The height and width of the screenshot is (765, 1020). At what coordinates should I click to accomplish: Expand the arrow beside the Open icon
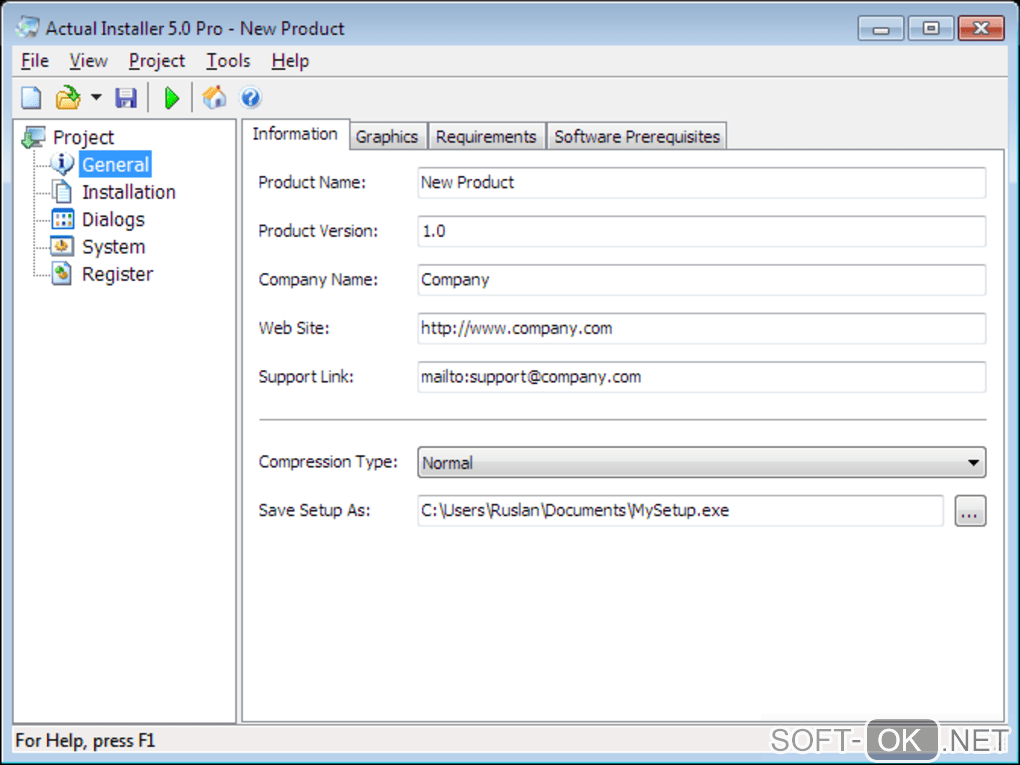coord(96,98)
